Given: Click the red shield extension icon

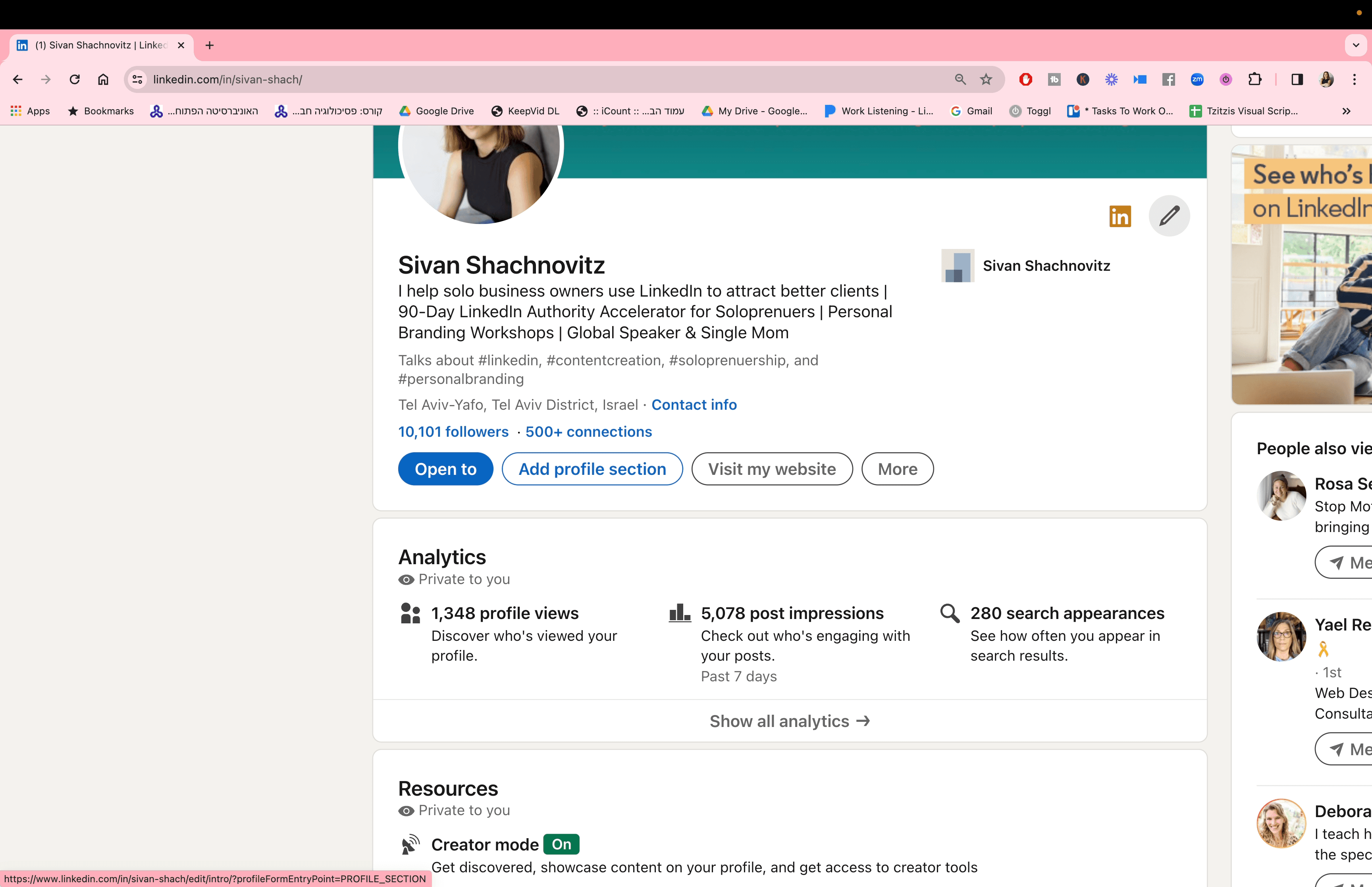Looking at the screenshot, I should [1025, 79].
